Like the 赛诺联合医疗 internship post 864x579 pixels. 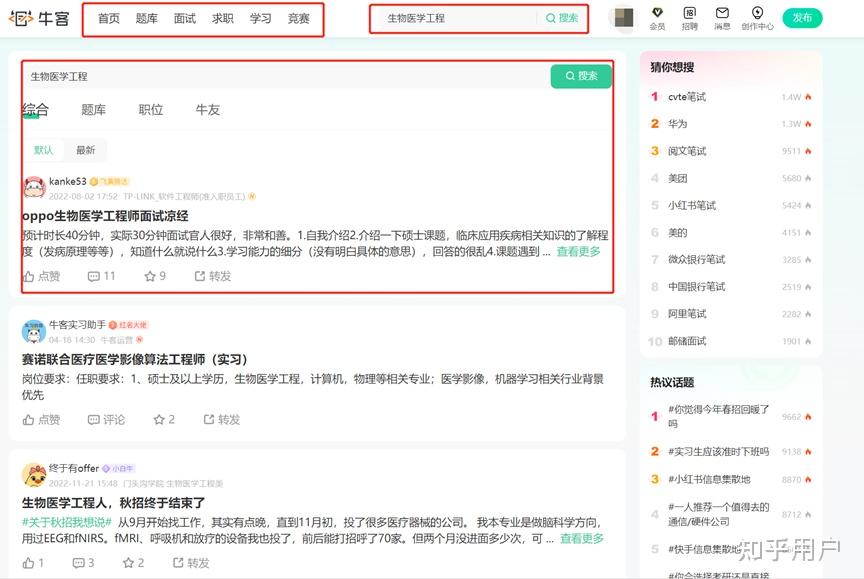tap(41, 420)
